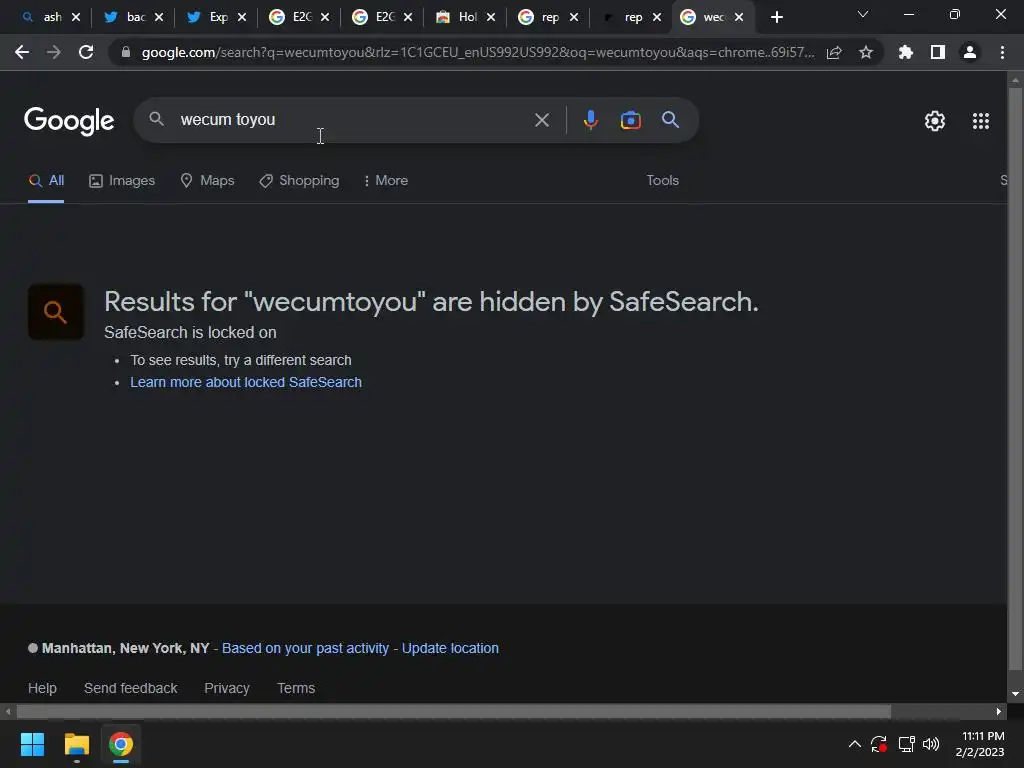Expand the More search filters
This screenshot has width=1024, height=768.
click(385, 181)
